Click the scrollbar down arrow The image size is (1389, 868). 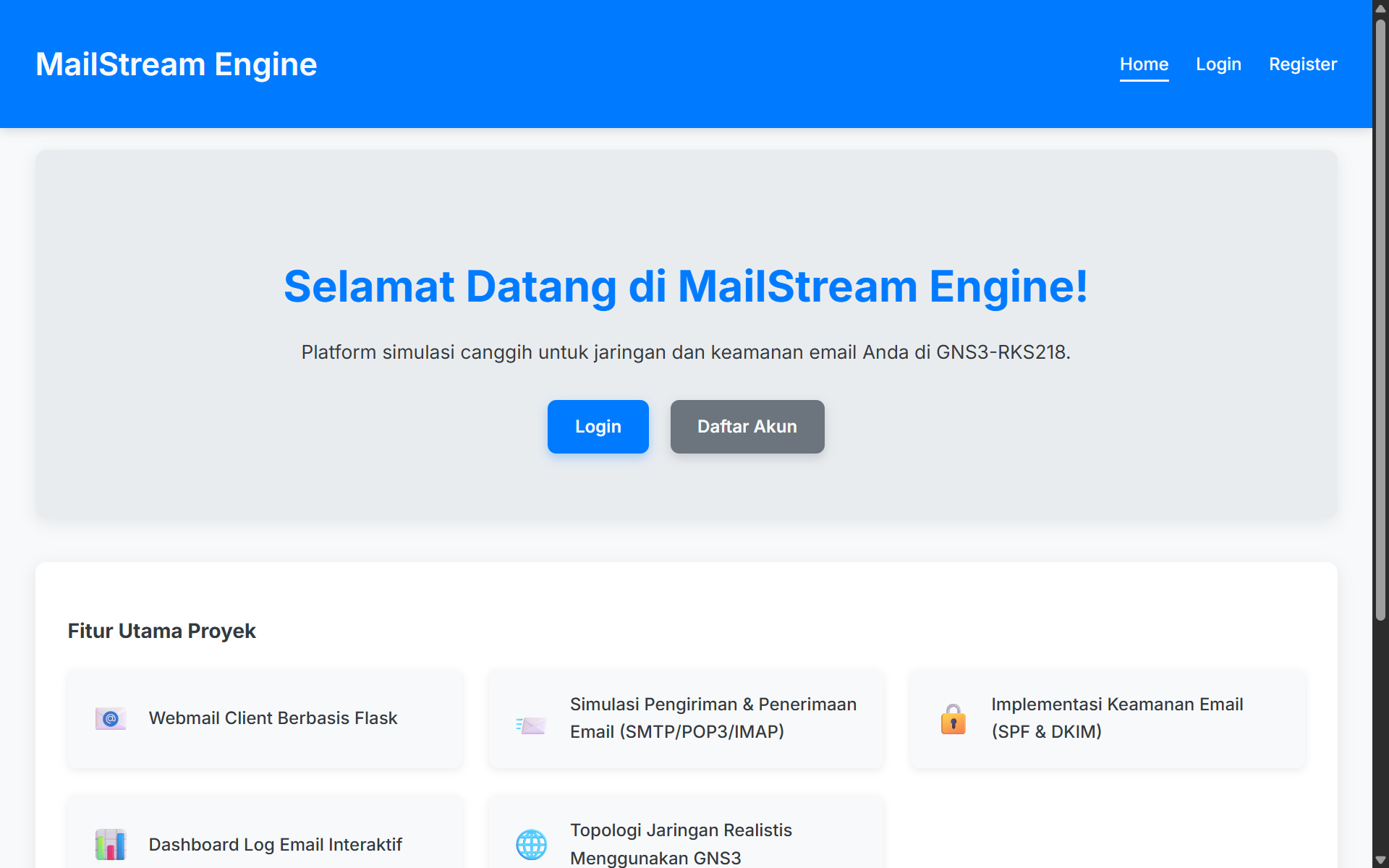tap(1380, 860)
